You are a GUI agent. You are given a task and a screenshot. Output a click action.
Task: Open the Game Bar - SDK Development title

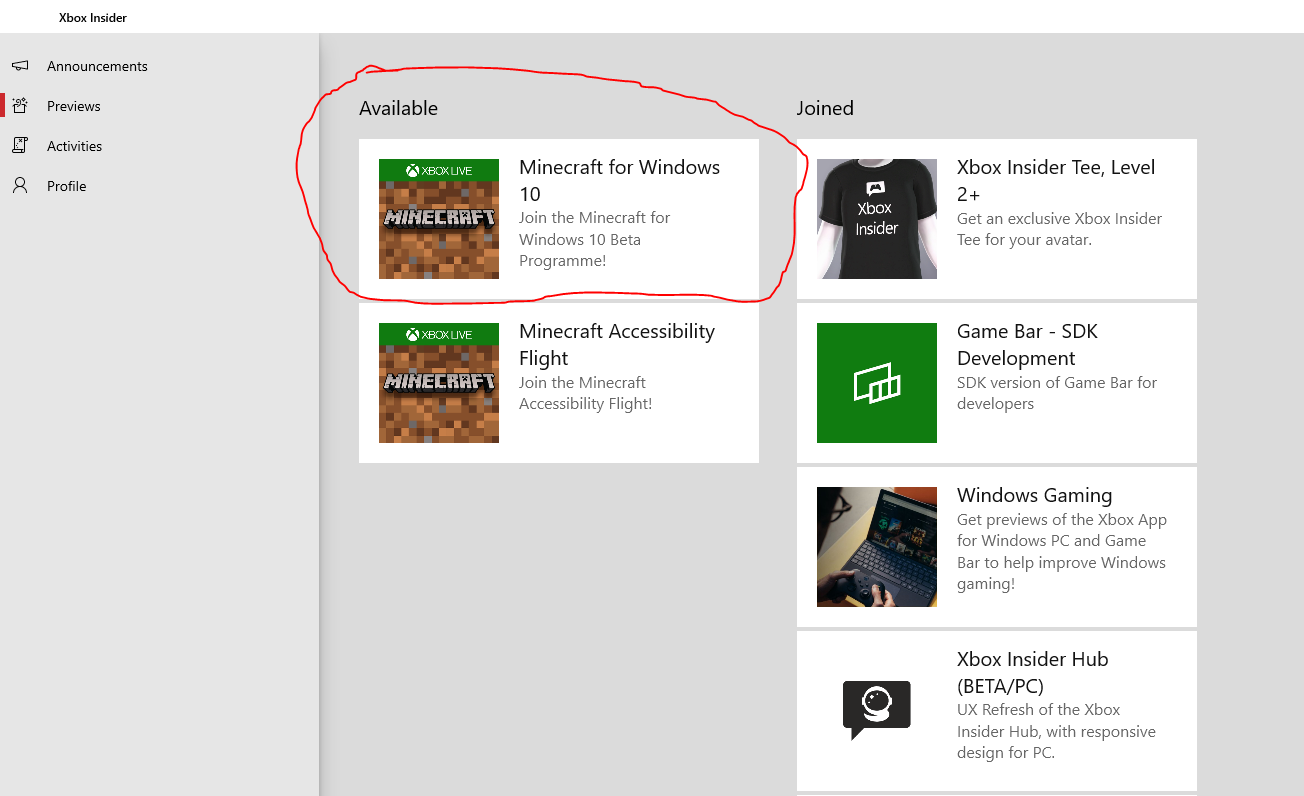(x=1028, y=345)
